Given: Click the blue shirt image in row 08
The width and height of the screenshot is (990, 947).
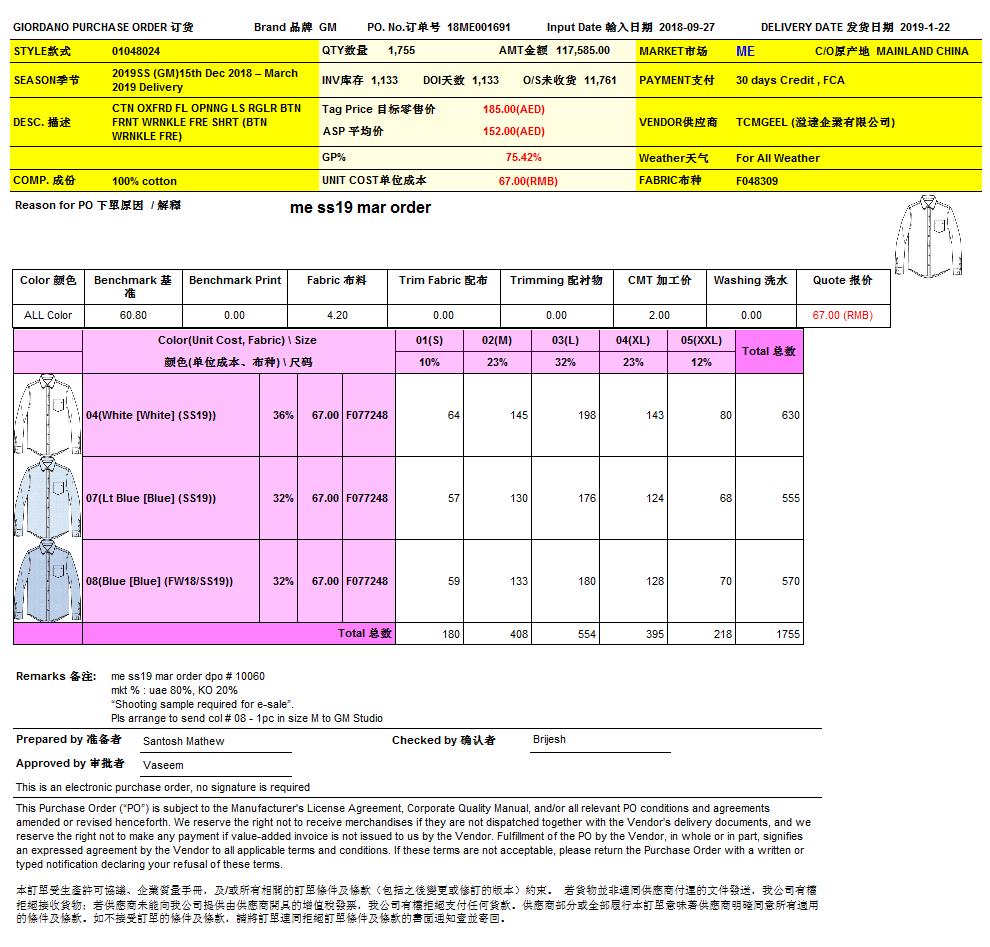Looking at the screenshot, I should (x=47, y=580).
